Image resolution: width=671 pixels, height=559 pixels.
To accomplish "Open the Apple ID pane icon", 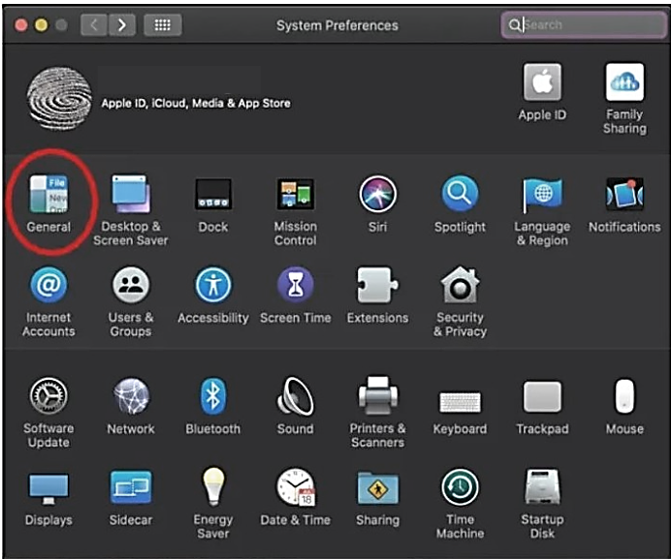I will [542, 82].
